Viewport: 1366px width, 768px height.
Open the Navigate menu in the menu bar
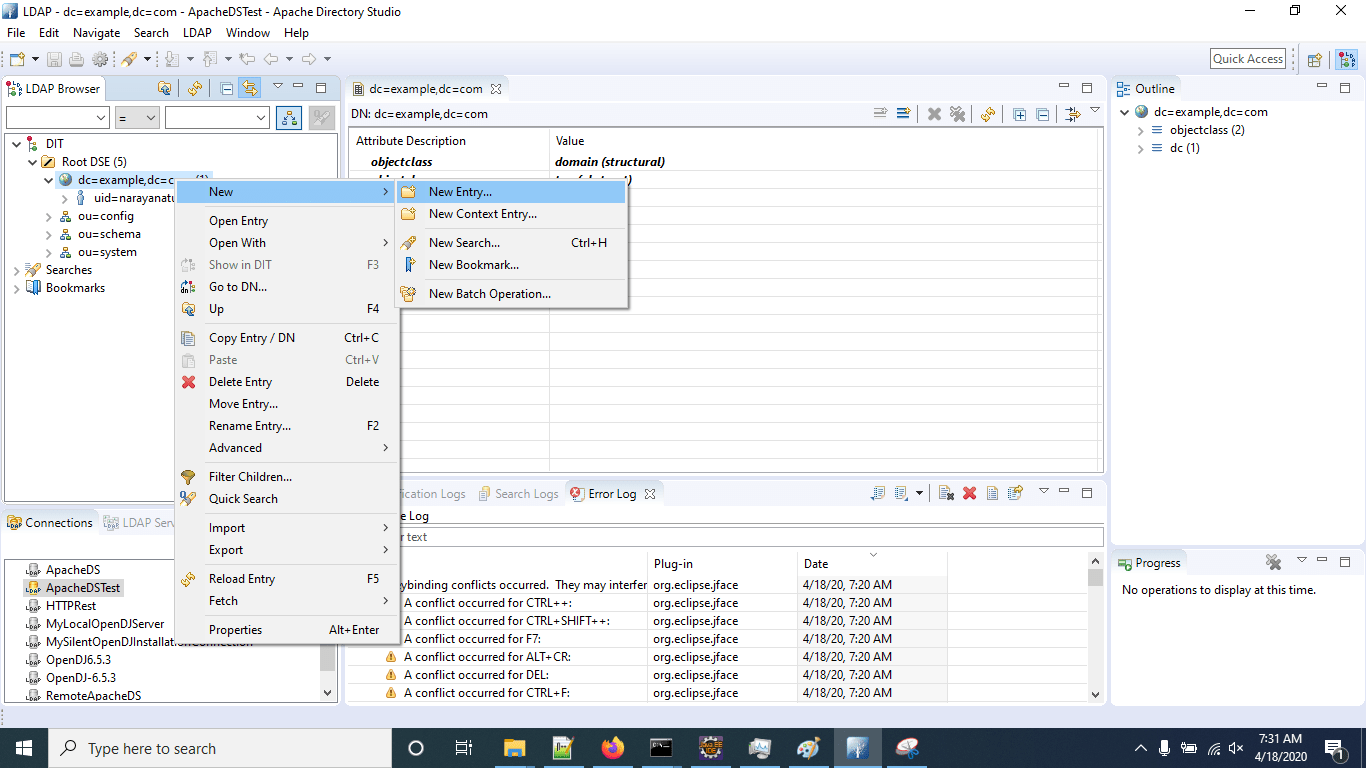(x=96, y=33)
